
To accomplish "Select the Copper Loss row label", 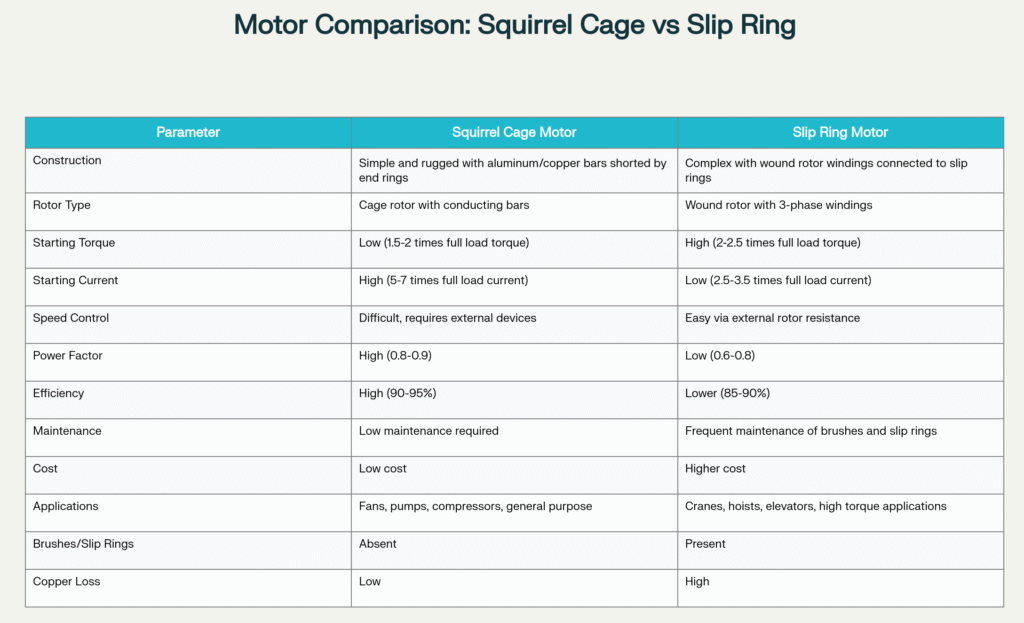I will coord(66,581).
